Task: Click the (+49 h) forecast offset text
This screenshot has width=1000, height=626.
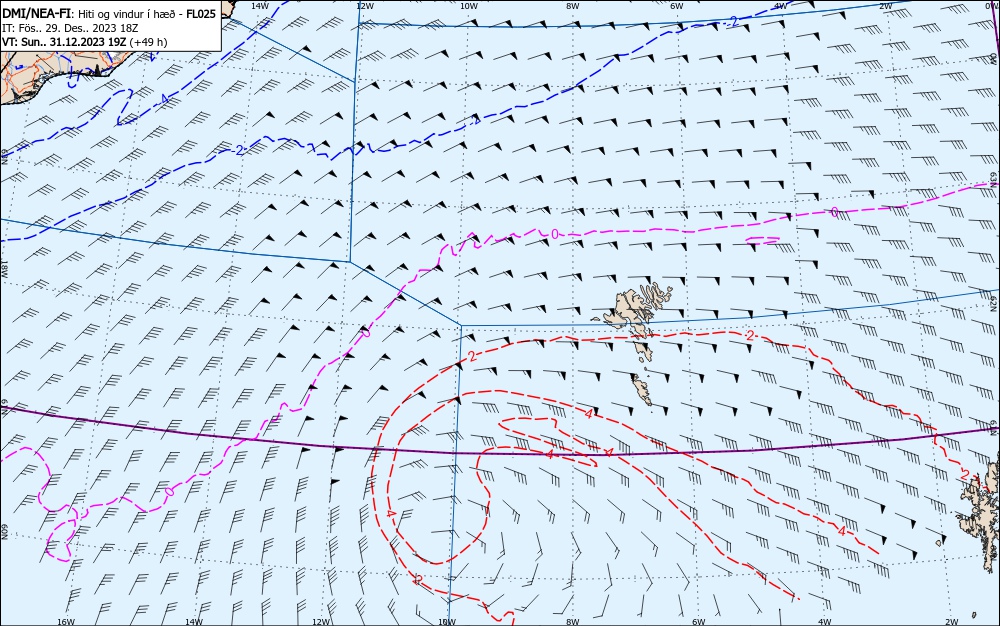Action: coord(148,42)
